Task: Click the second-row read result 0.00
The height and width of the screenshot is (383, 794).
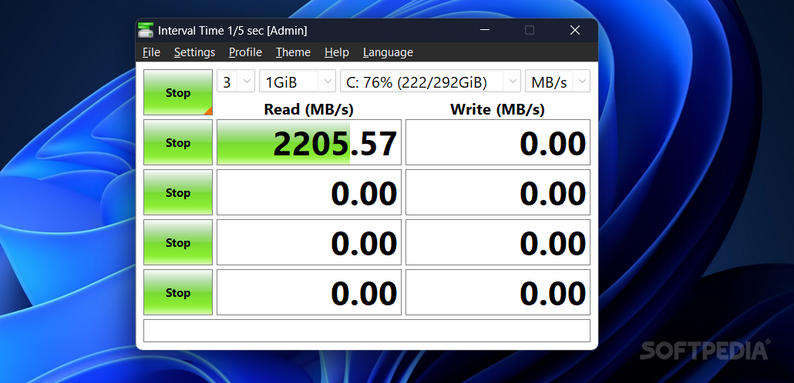Action: click(x=309, y=193)
